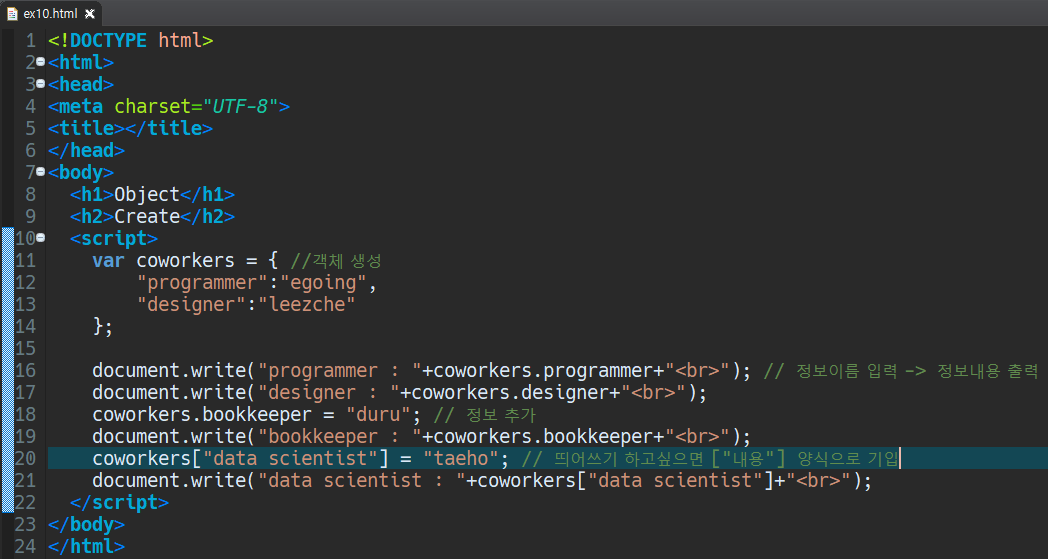Click the var coworkers declaration
1048x559 pixels.
(x=185, y=260)
